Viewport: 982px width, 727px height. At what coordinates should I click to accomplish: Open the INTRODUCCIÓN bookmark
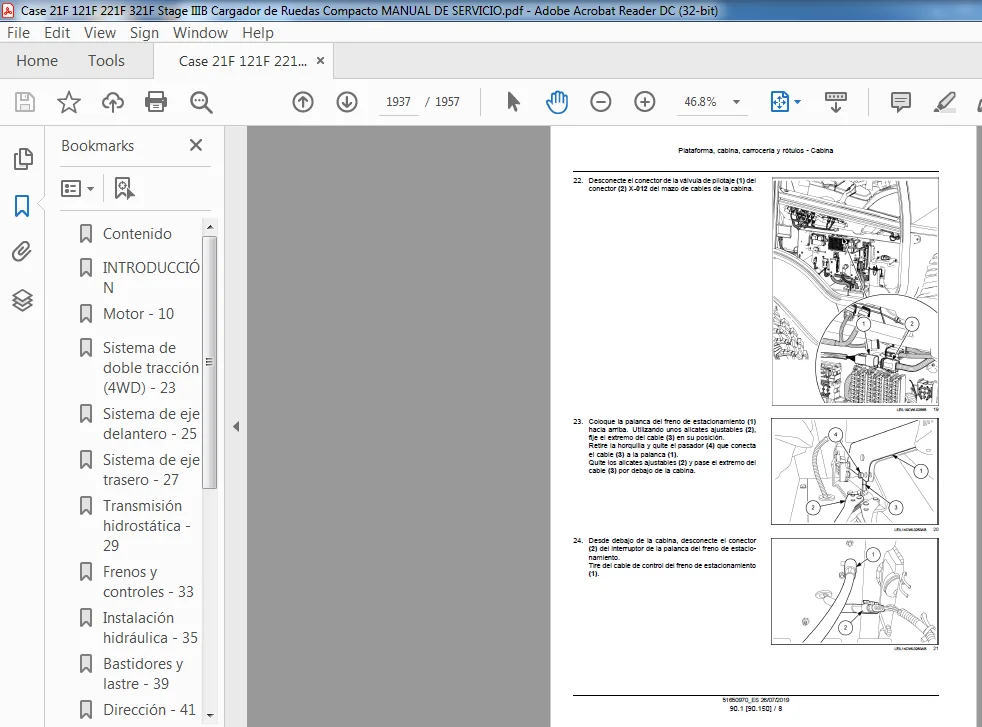151,277
